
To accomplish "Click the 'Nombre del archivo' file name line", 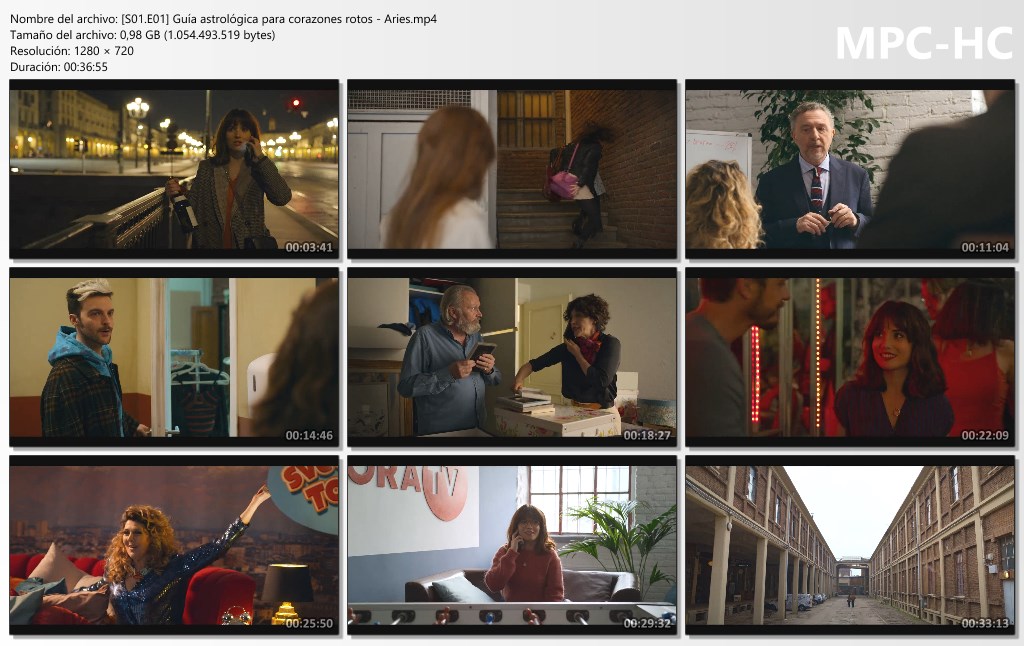I will tap(223, 19).
